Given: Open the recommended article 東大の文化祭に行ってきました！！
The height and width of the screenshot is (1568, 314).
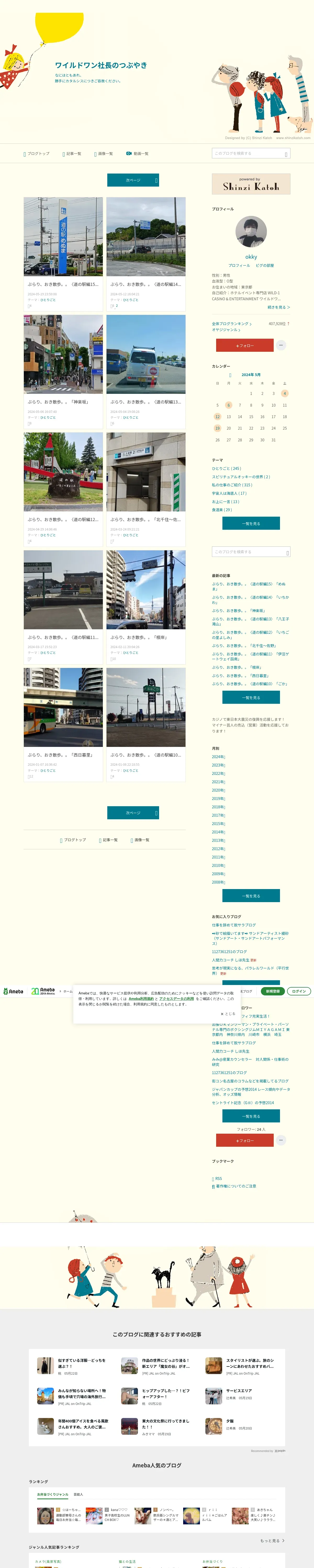Looking at the screenshot, I should click(166, 1424).
